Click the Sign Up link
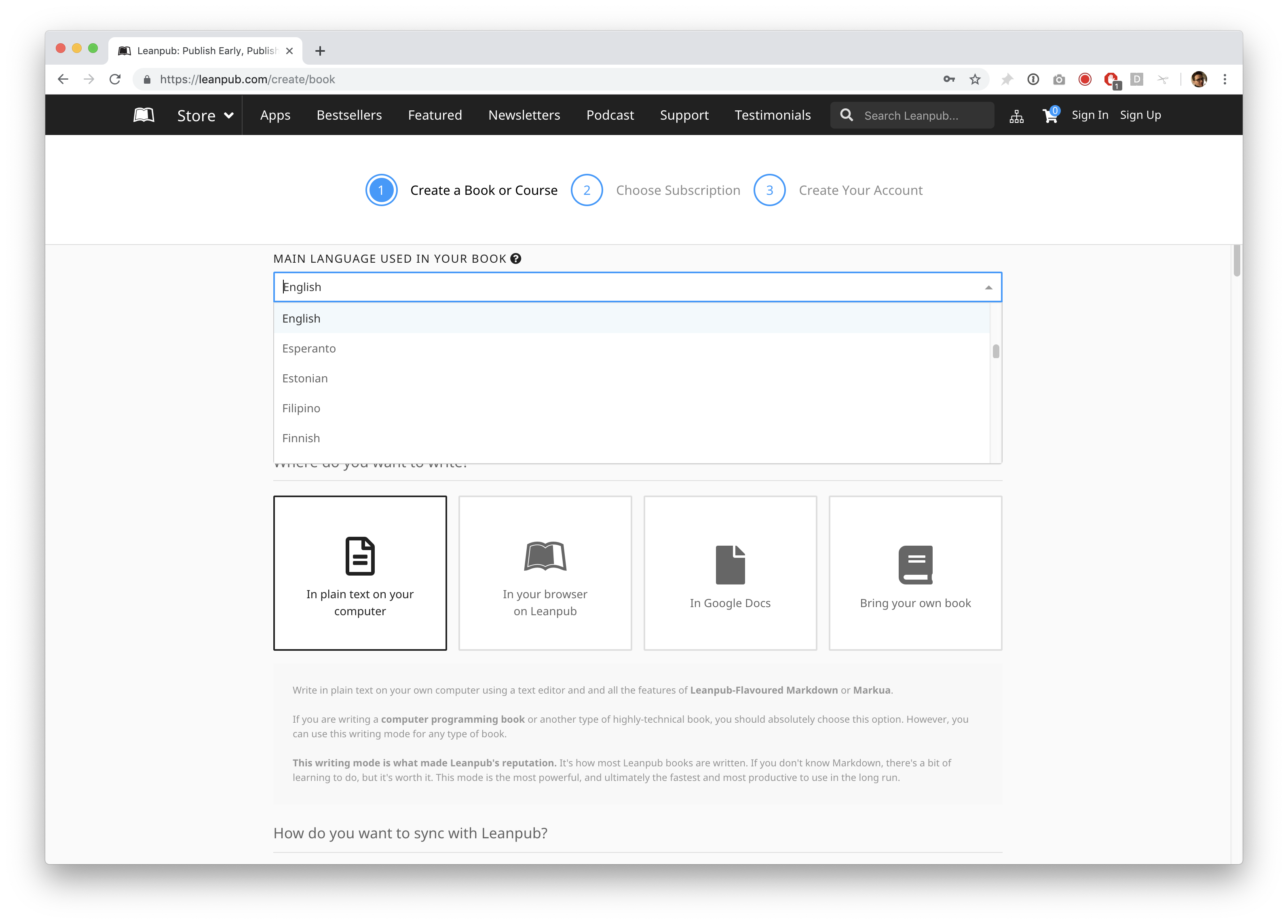This screenshot has width=1288, height=924. pyautogui.click(x=1140, y=115)
